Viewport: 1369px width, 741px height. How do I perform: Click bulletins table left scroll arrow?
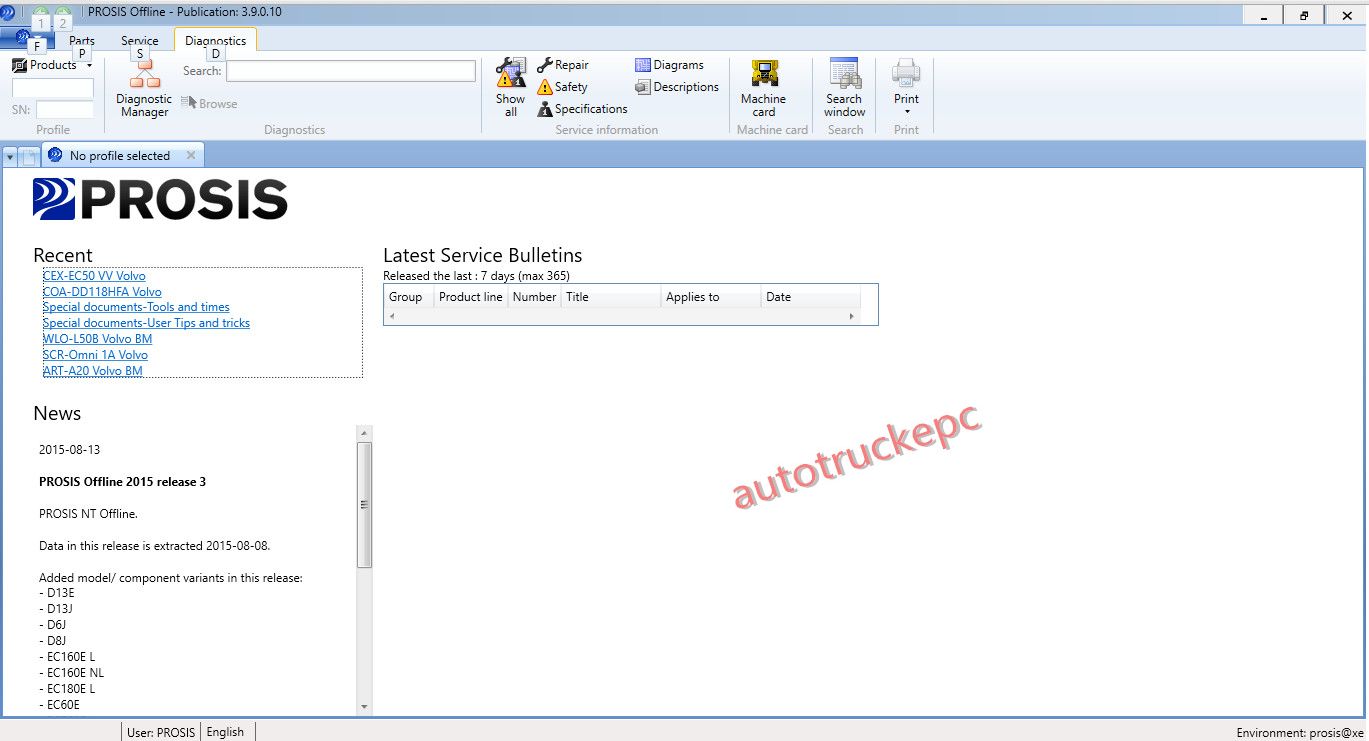click(x=392, y=316)
